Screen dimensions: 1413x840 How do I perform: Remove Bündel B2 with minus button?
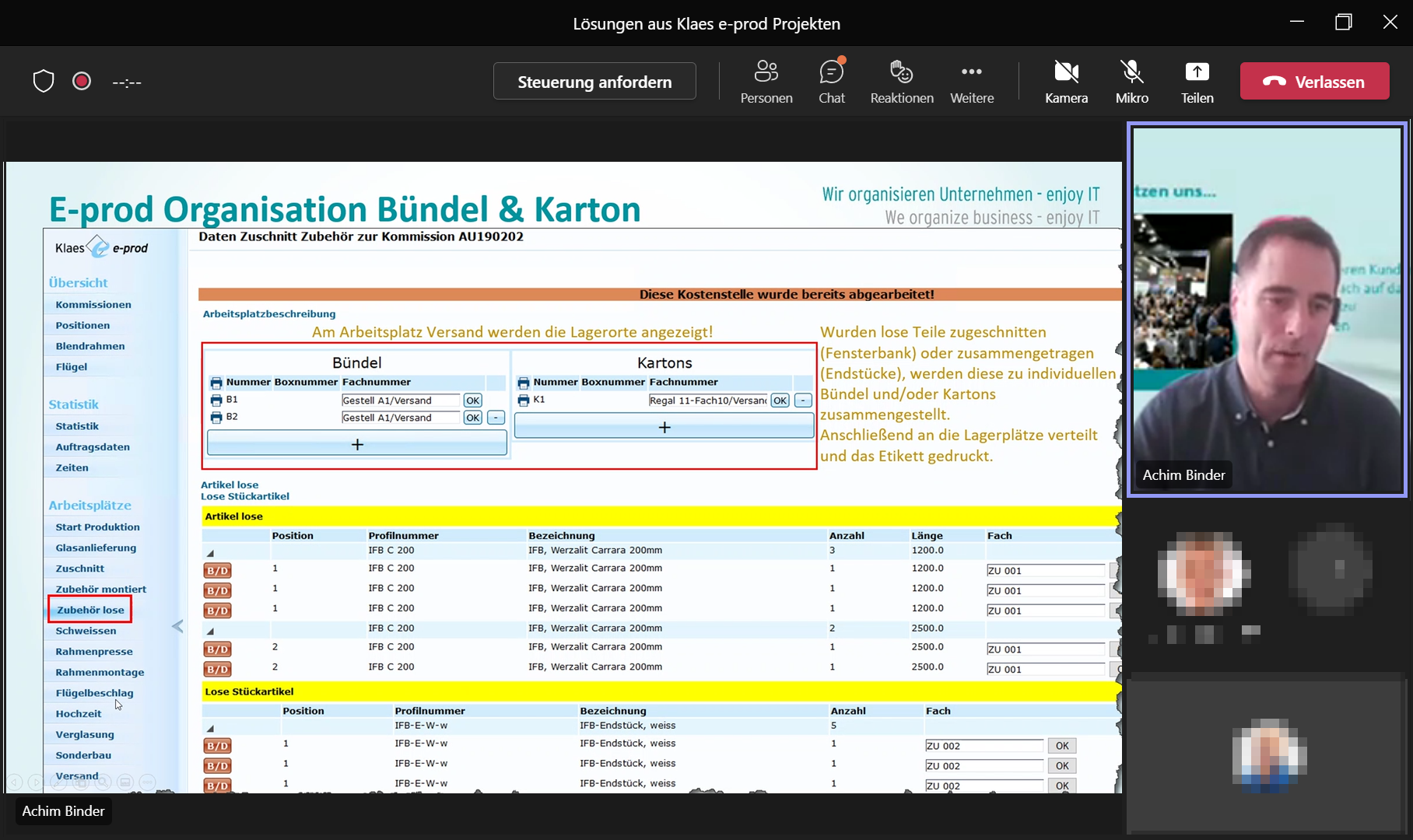pyautogui.click(x=496, y=418)
